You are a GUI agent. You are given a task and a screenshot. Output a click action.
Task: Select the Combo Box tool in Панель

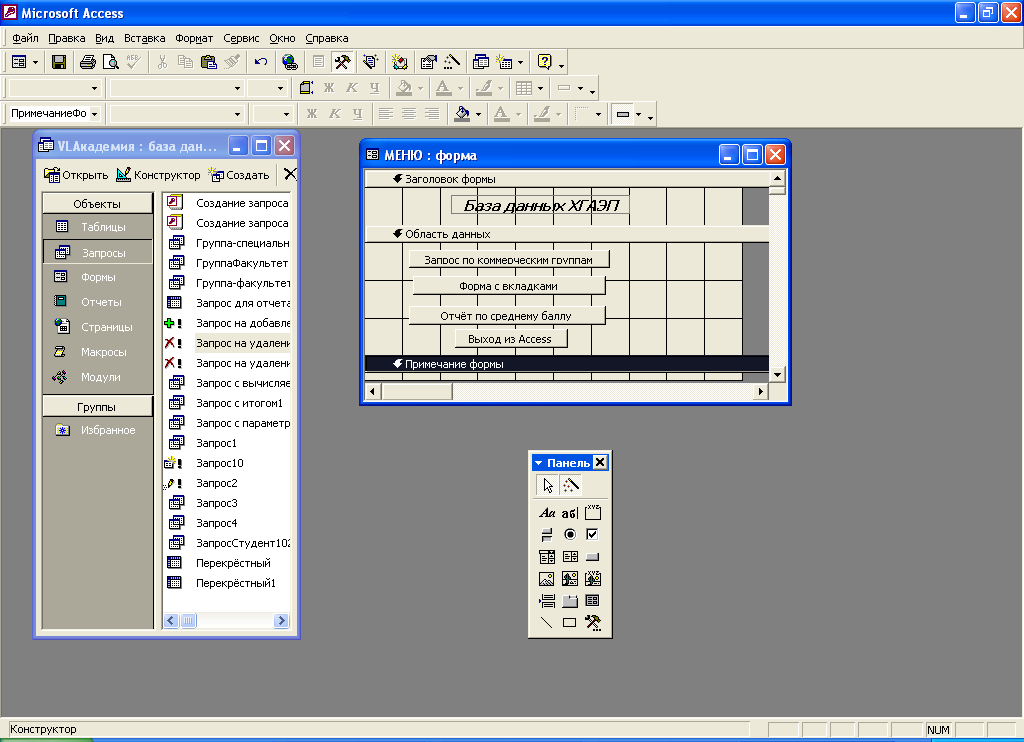click(x=547, y=556)
